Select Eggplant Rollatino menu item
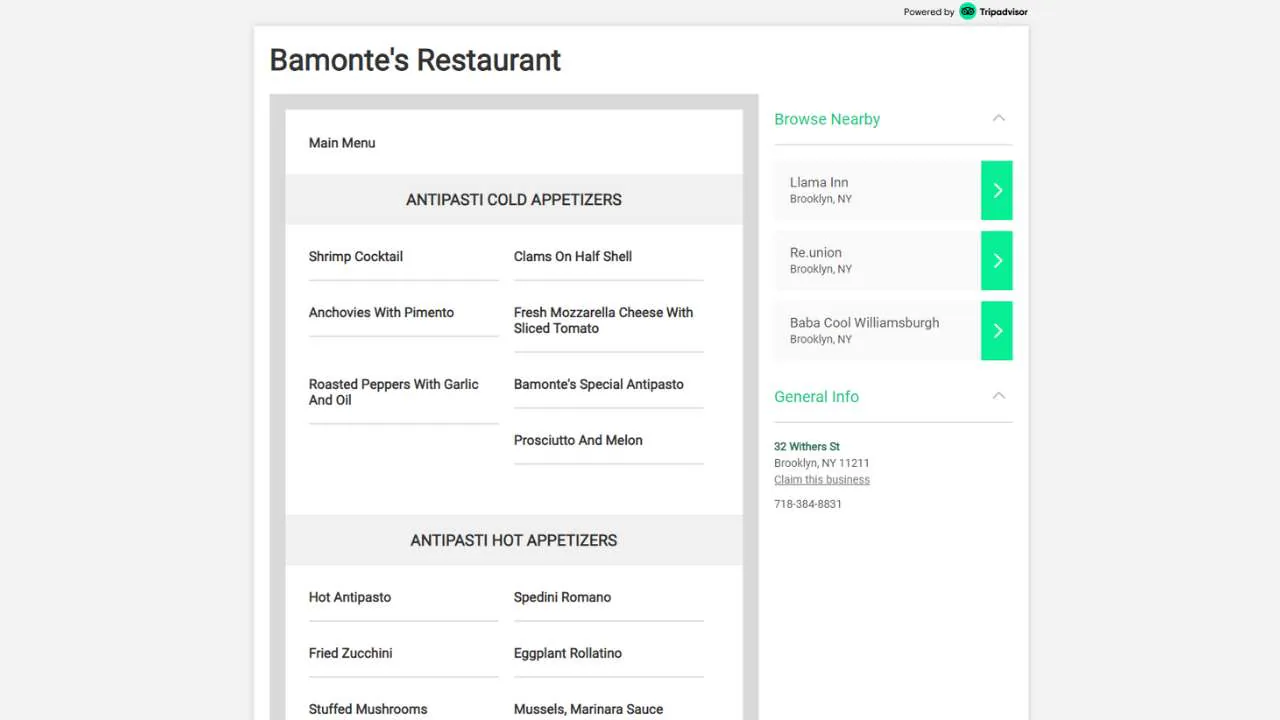 coord(568,654)
